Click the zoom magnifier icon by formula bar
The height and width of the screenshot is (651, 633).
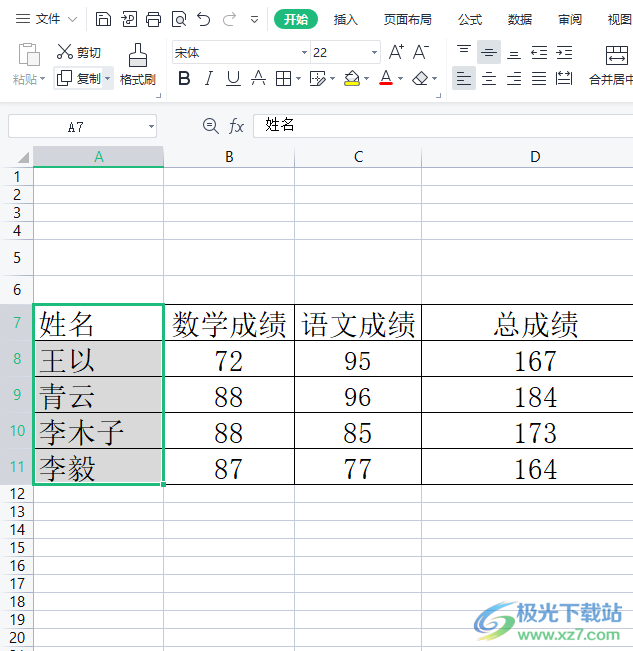(x=210, y=126)
